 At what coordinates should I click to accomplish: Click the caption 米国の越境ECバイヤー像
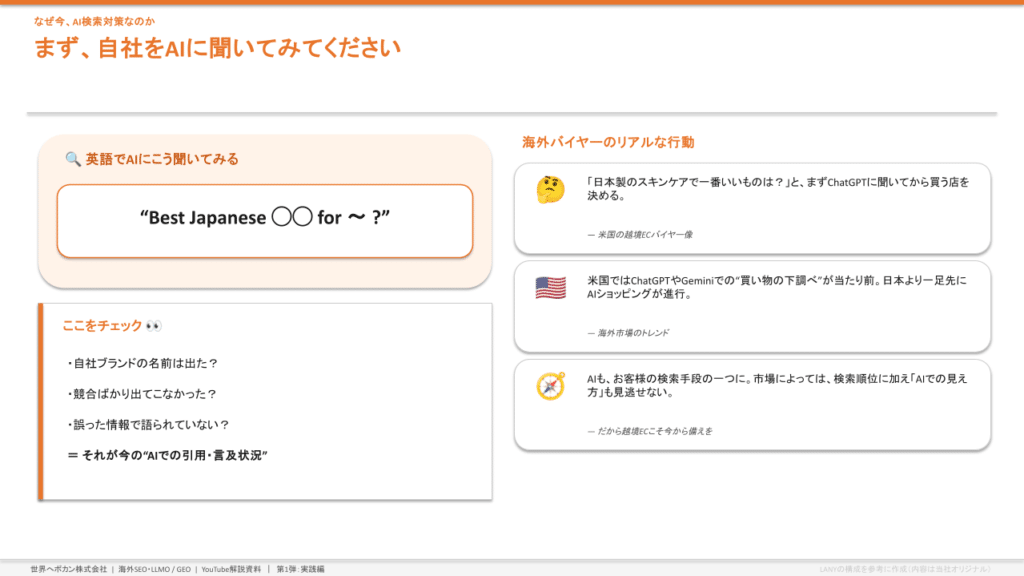click(x=640, y=234)
